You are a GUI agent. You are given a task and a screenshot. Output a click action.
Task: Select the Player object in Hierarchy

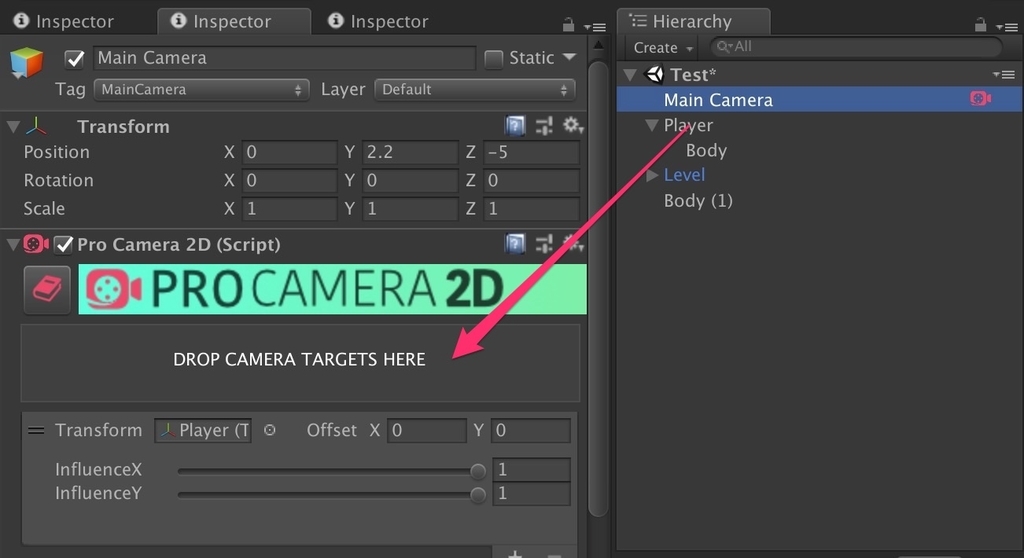pyautogui.click(x=688, y=125)
